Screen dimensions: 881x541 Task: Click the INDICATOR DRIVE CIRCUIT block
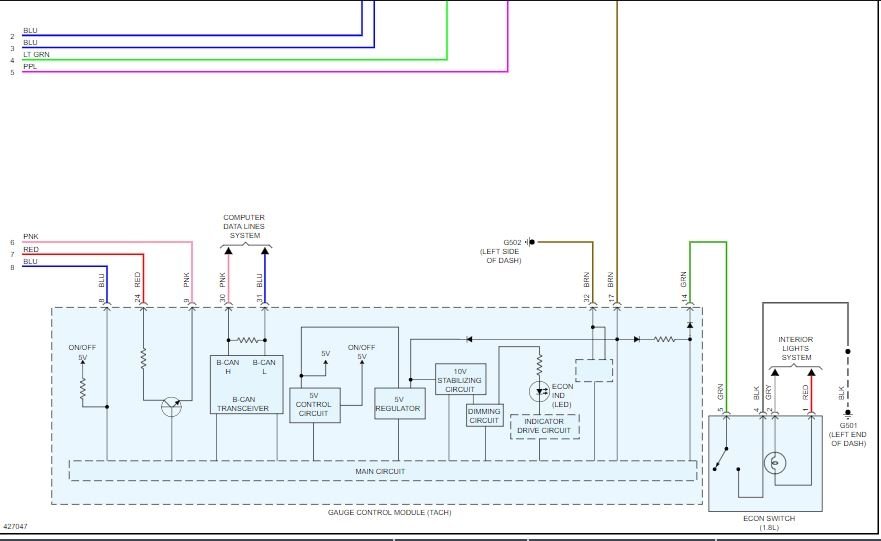[x=544, y=426]
